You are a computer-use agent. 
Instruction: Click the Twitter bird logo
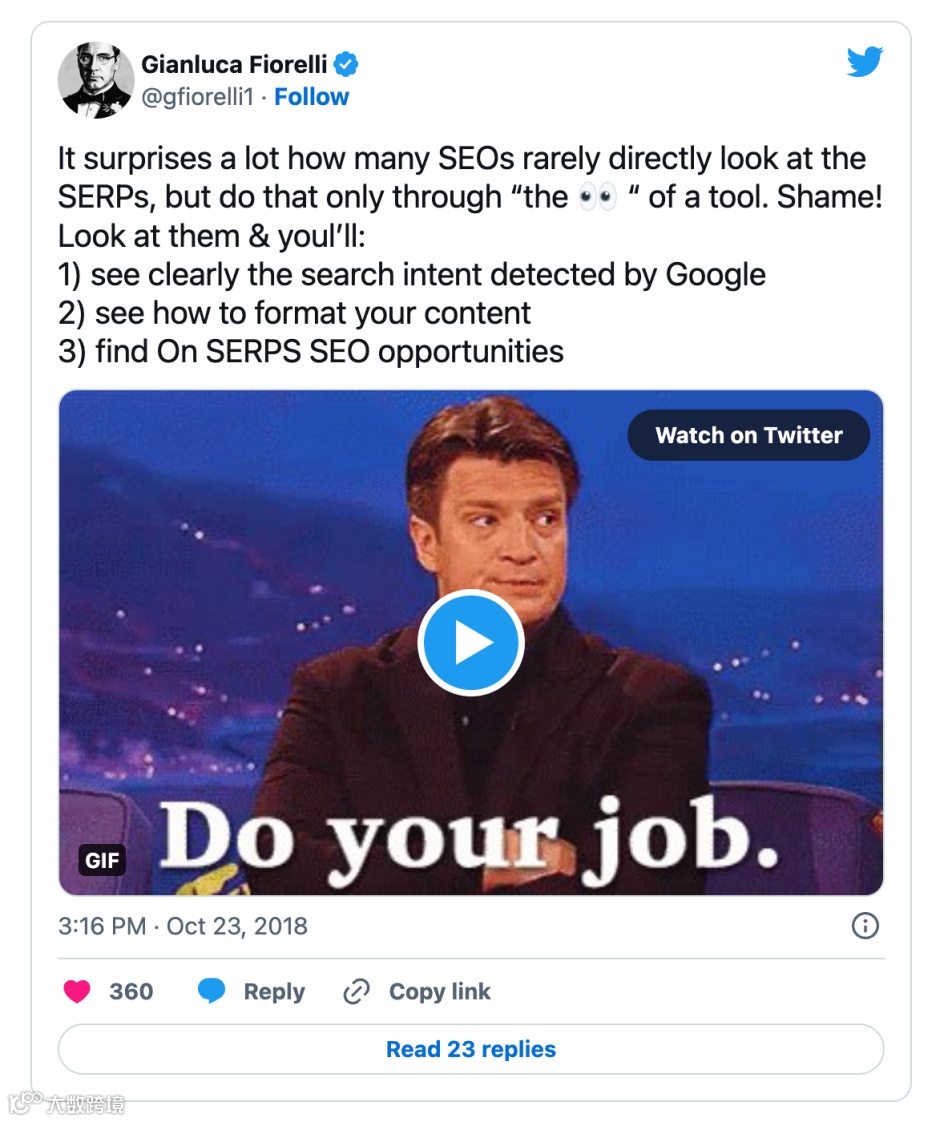pos(864,63)
